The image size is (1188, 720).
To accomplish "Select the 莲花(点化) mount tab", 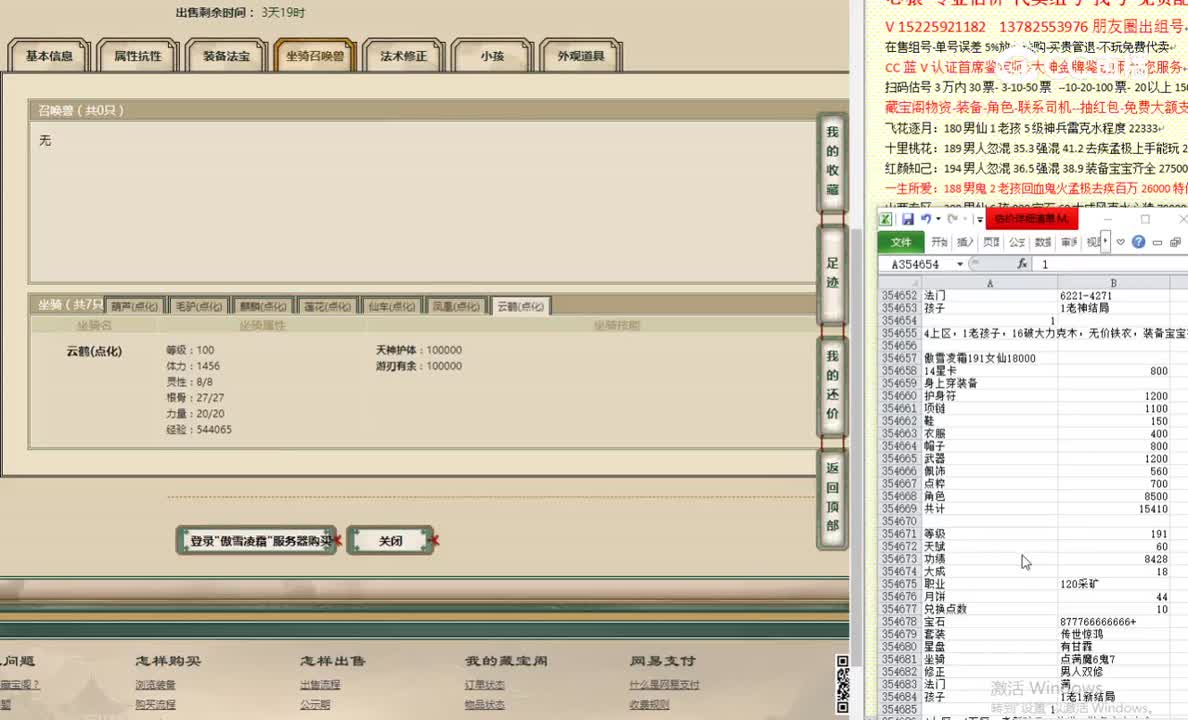I will [x=327, y=306].
